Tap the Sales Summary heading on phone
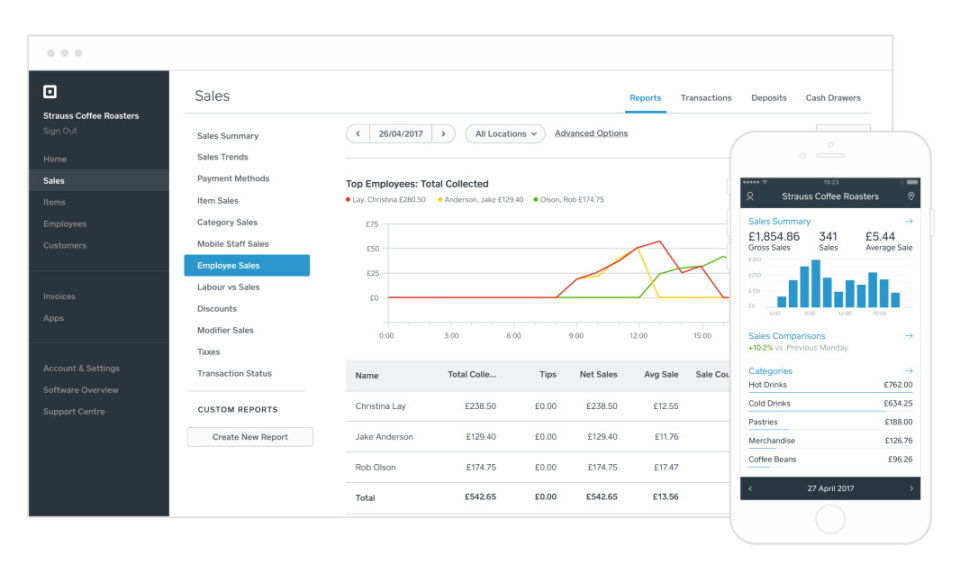This screenshot has width=960, height=574. click(x=779, y=222)
